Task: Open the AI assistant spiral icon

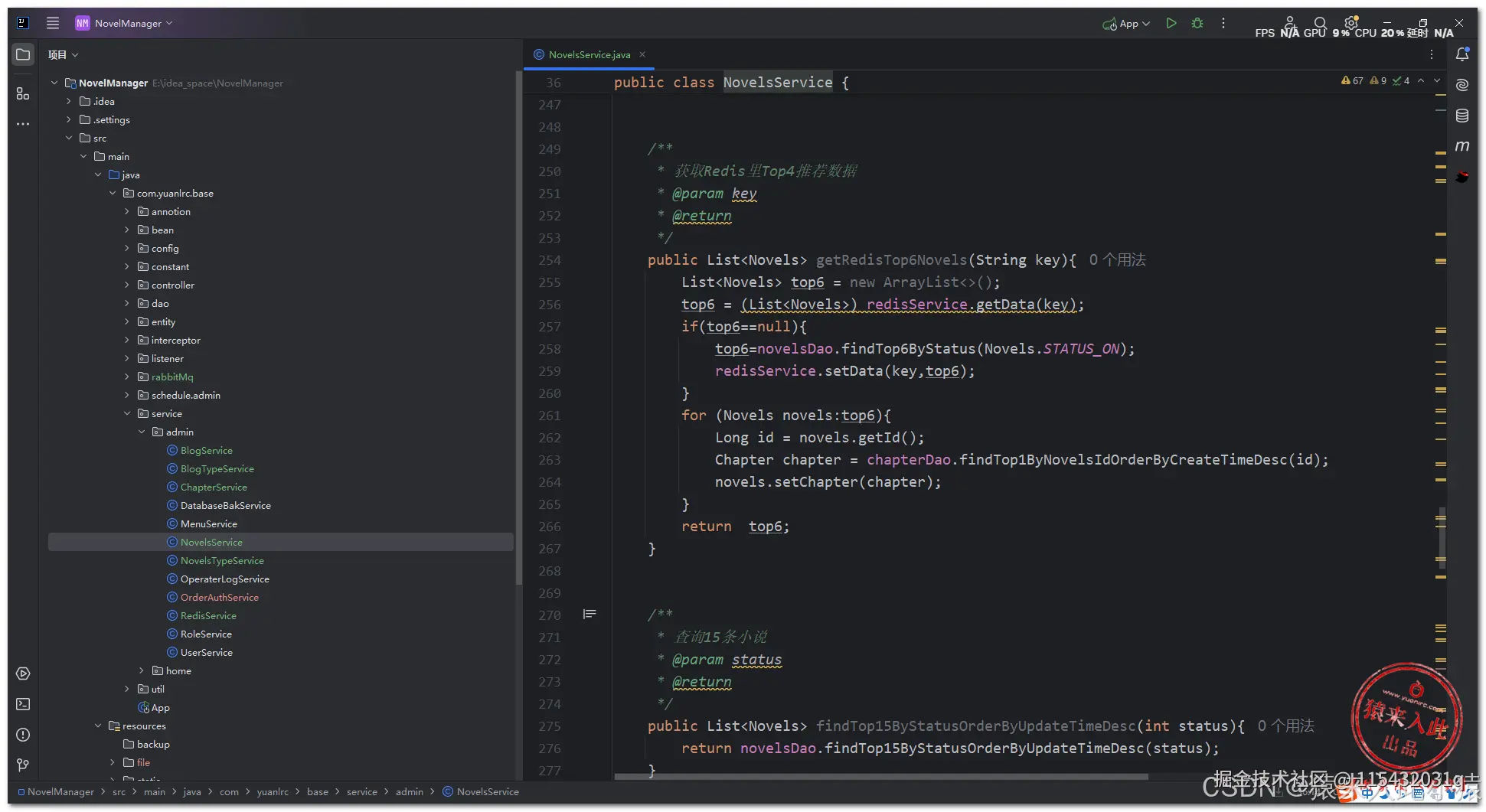Action: pyautogui.click(x=1462, y=85)
